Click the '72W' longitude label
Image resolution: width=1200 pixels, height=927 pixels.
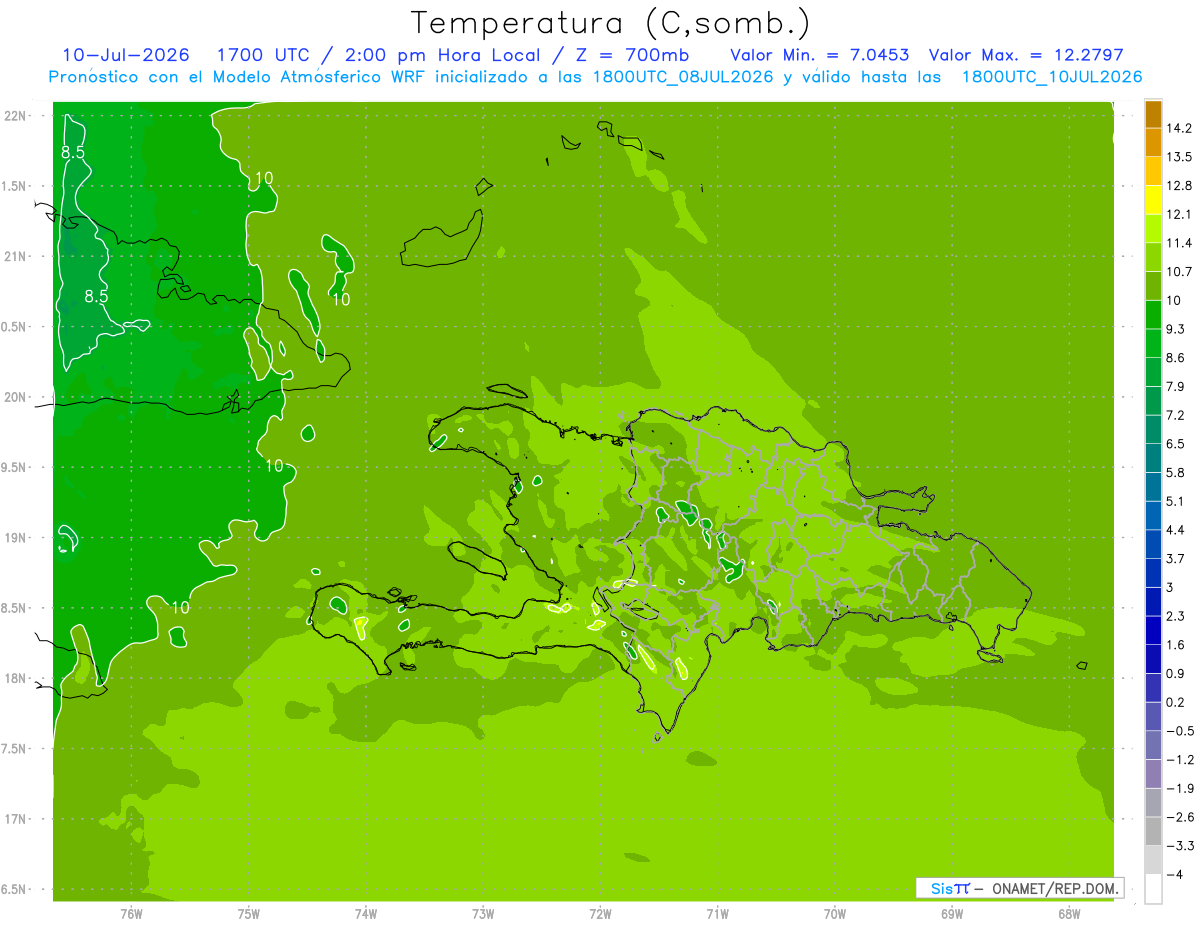point(600,913)
